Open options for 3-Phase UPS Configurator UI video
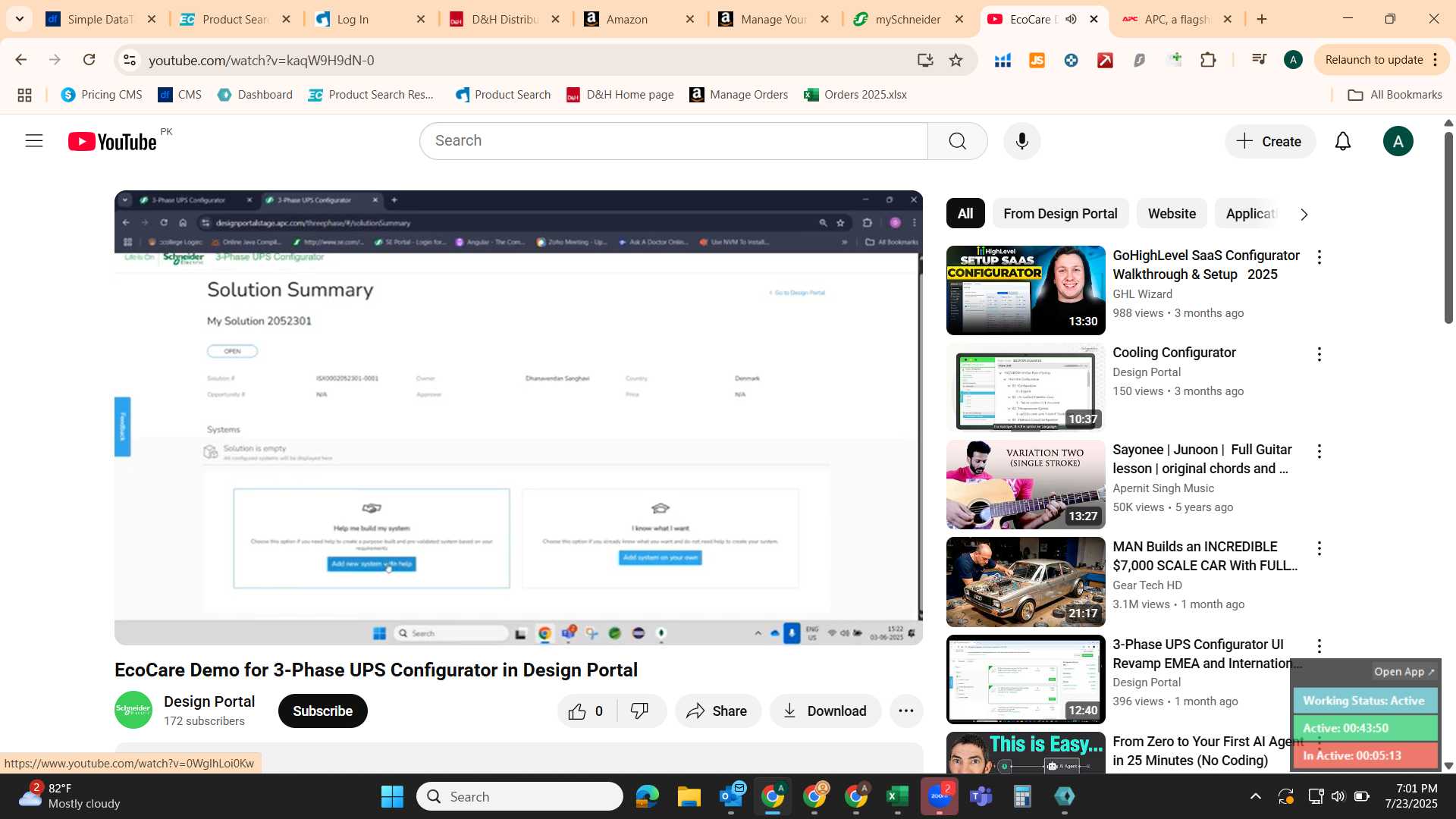 pos(1319,646)
